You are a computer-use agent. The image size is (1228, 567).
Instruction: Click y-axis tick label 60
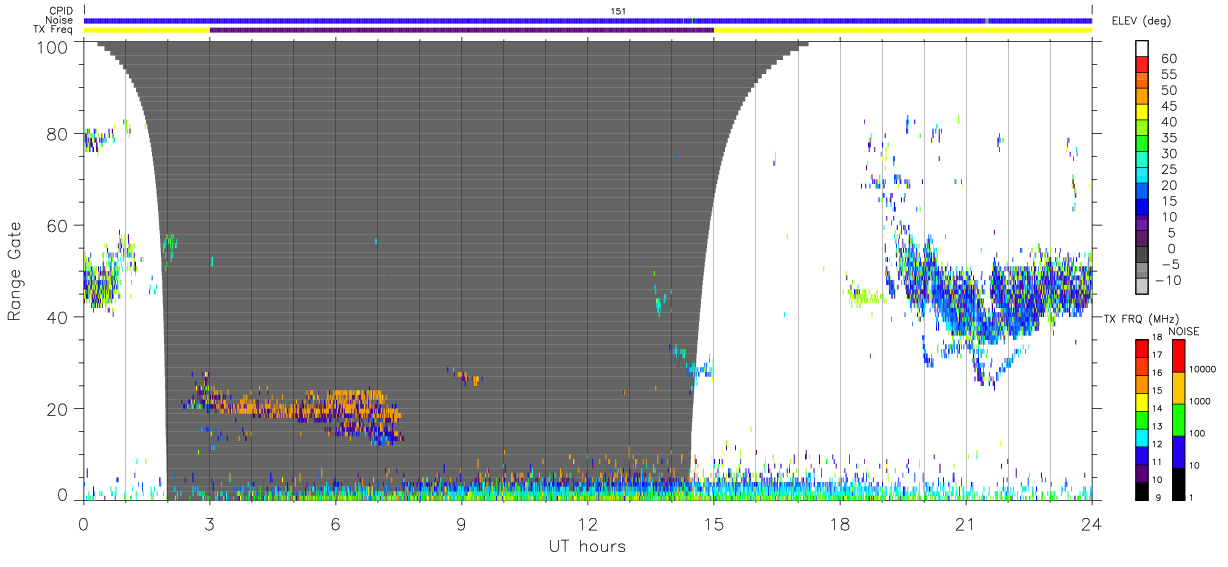(58, 225)
